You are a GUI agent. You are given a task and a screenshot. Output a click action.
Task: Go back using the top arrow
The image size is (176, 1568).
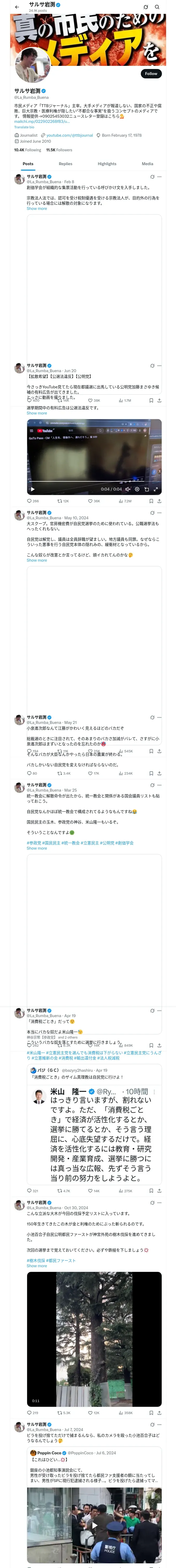pyautogui.click(x=17, y=7)
